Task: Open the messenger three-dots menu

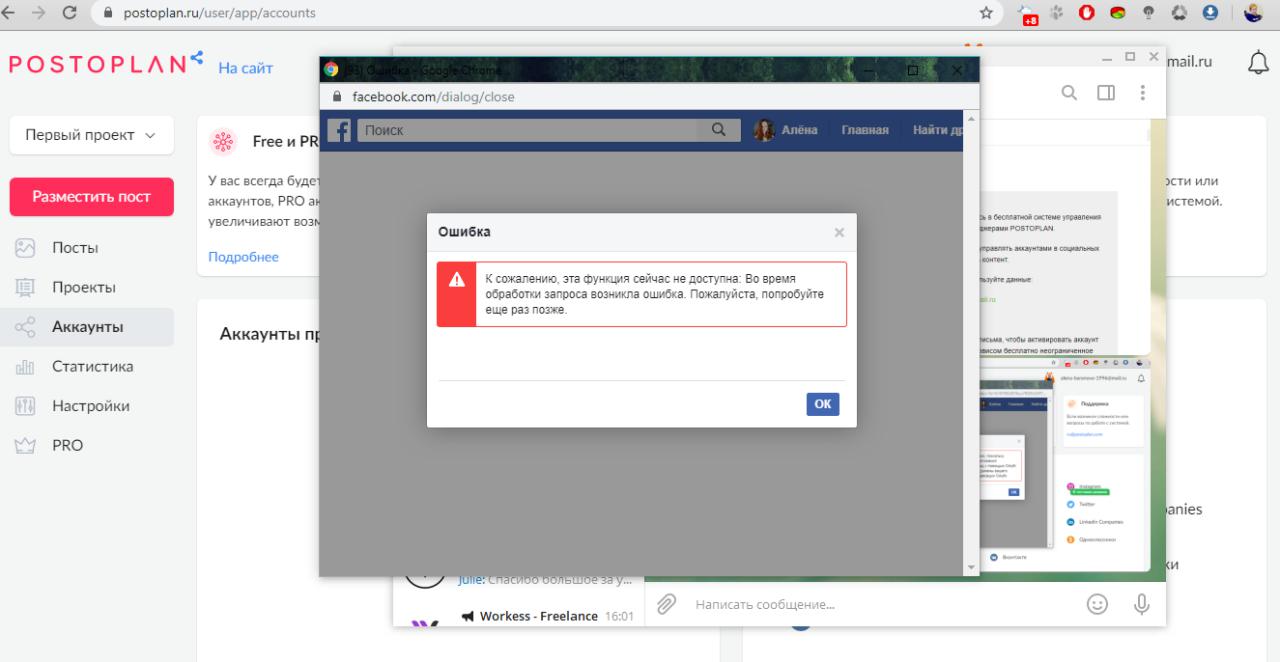Action: pos(1142,92)
